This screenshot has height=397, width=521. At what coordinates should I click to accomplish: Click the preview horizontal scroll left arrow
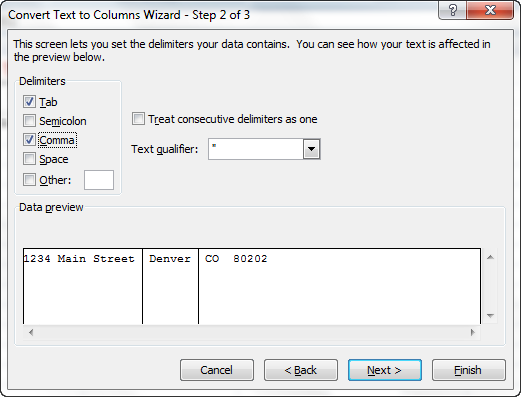point(31,332)
